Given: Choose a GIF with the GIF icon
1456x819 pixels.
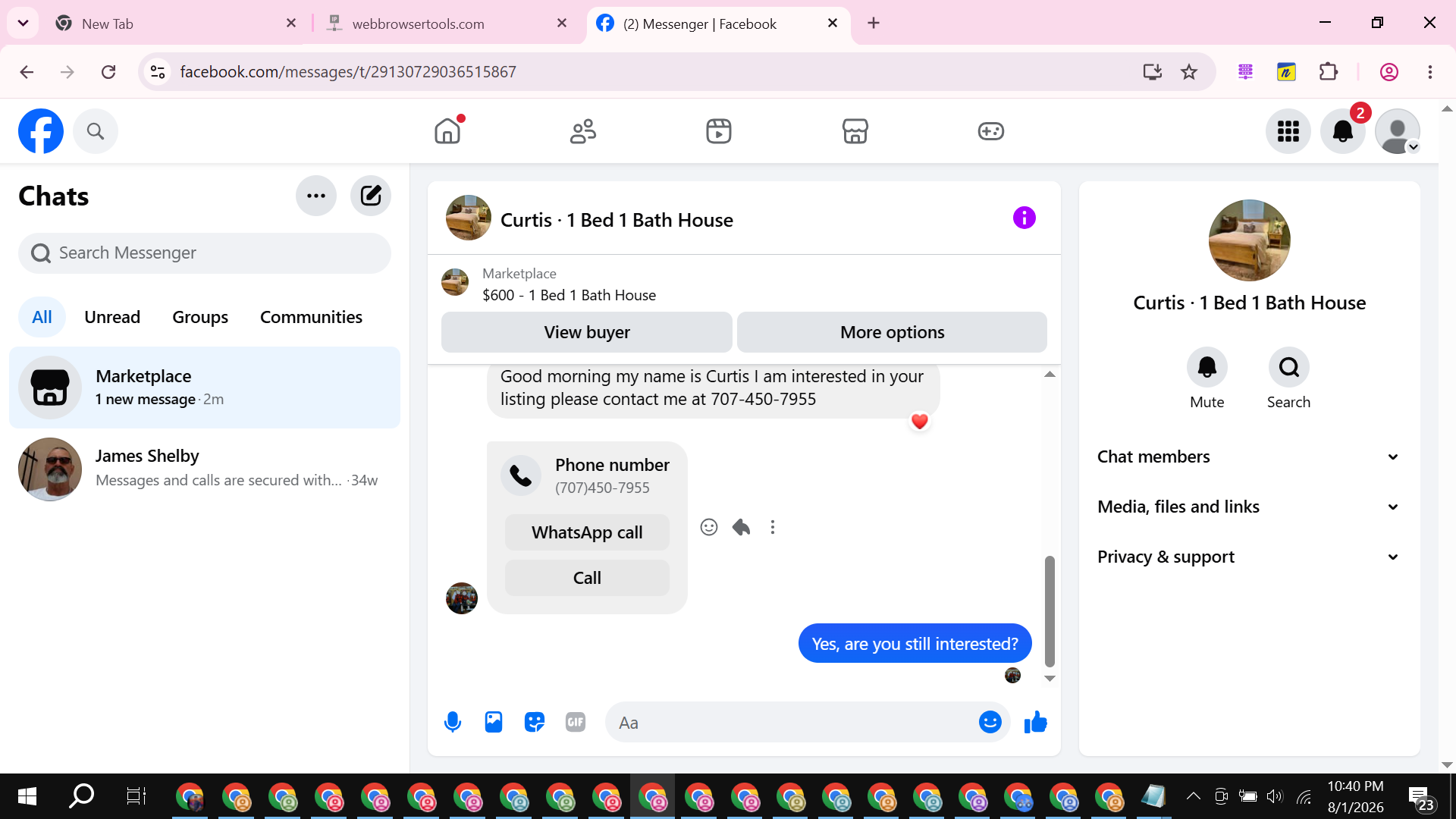Looking at the screenshot, I should 576,722.
